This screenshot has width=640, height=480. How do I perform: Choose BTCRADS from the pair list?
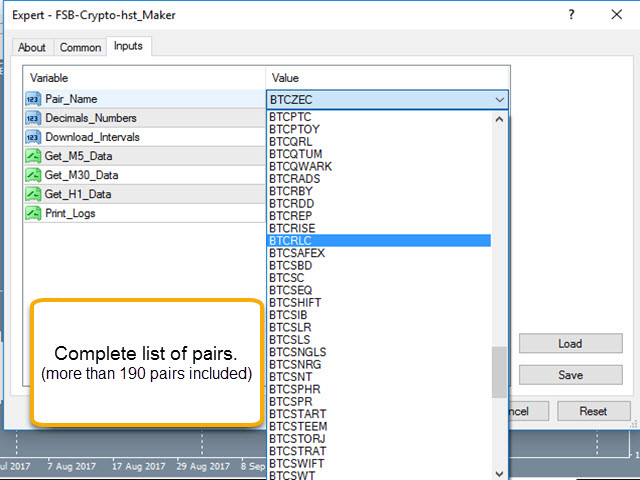pyautogui.click(x=379, y=179)
